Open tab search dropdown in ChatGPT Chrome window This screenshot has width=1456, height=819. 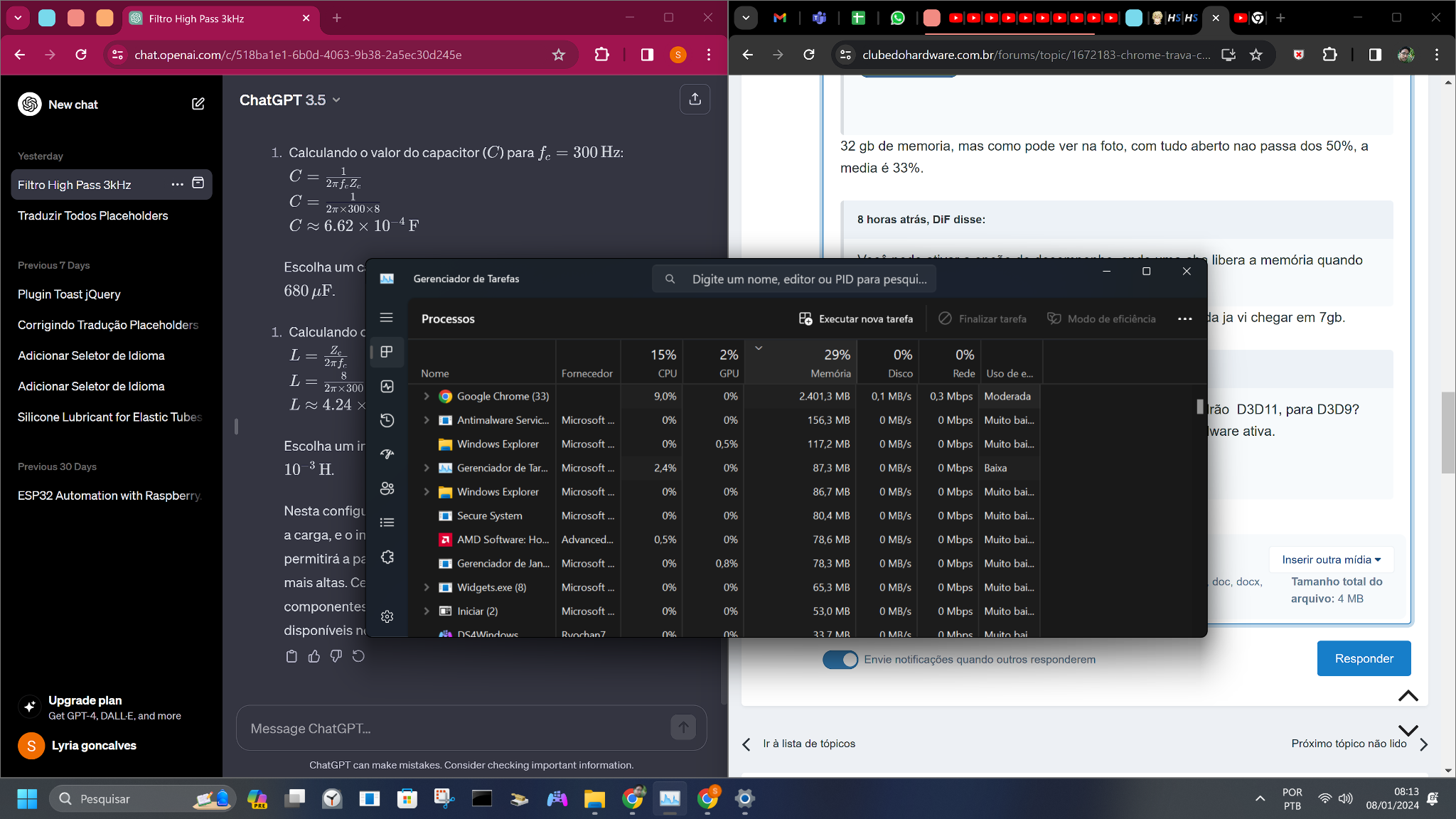pyautogui.click(x=18, y=18)
